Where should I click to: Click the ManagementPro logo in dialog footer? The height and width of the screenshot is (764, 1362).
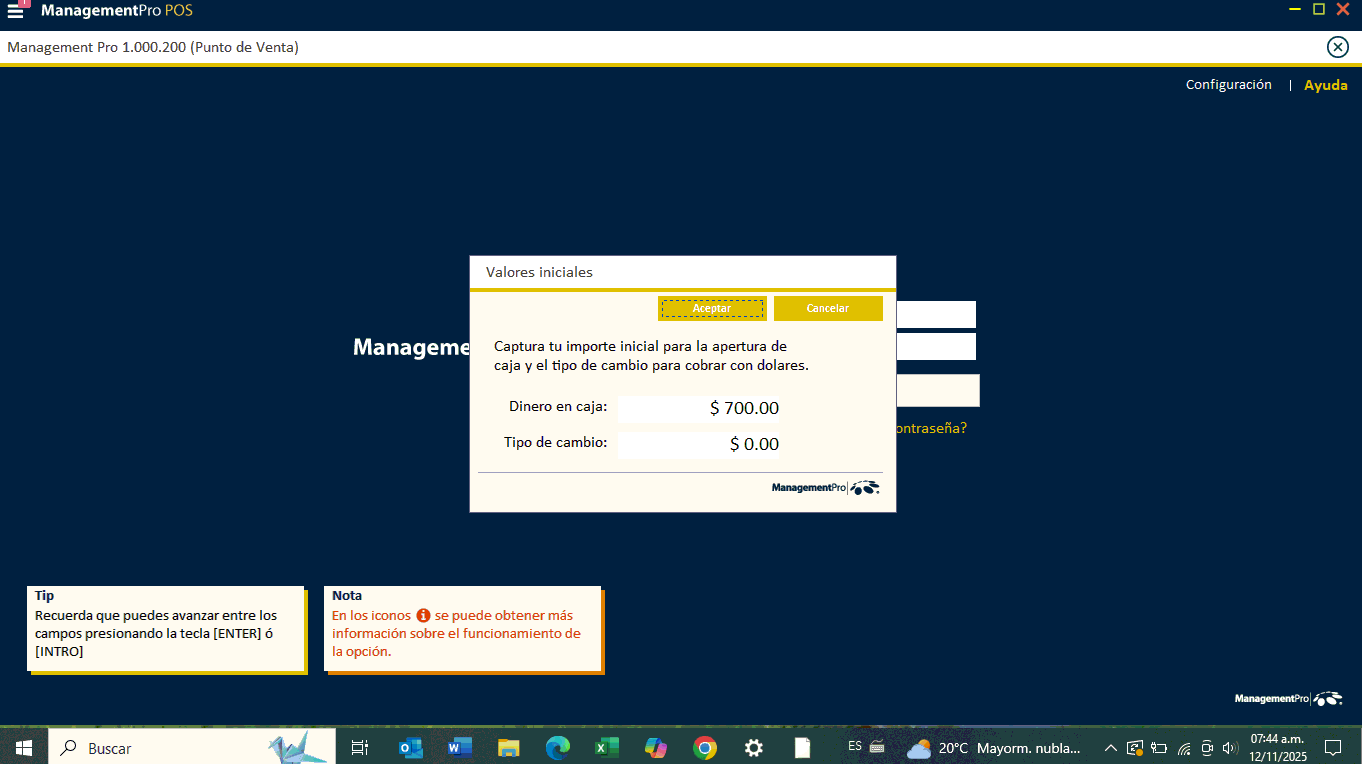[x=825, y=488]
